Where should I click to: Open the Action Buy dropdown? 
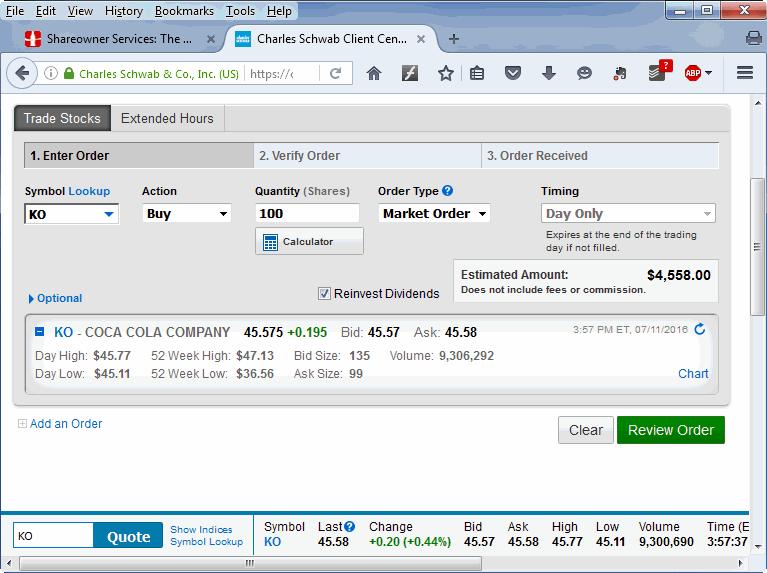pos(186,214)
